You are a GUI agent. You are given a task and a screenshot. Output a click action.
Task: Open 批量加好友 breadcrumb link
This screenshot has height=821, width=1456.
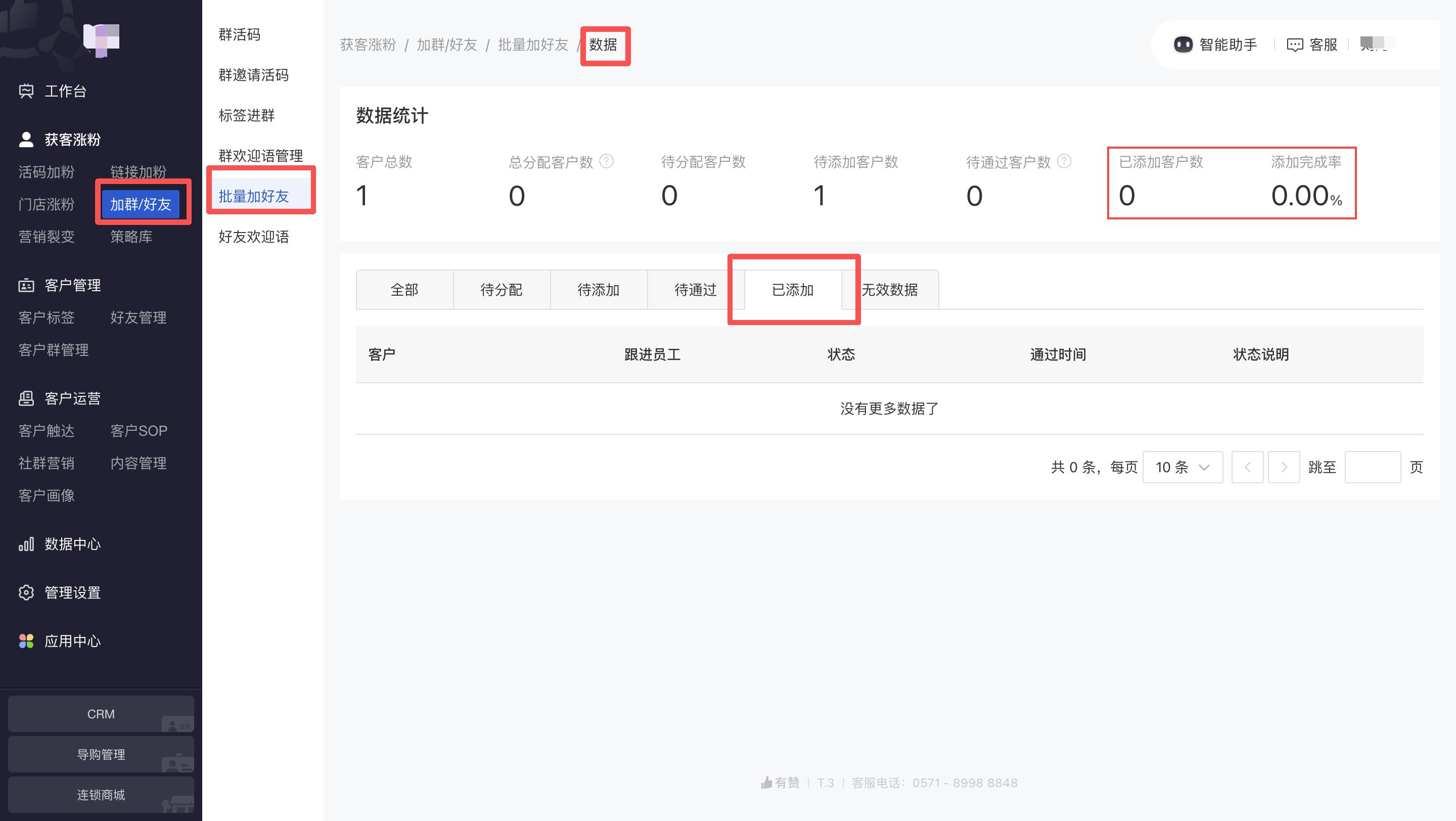click(532, 44)
